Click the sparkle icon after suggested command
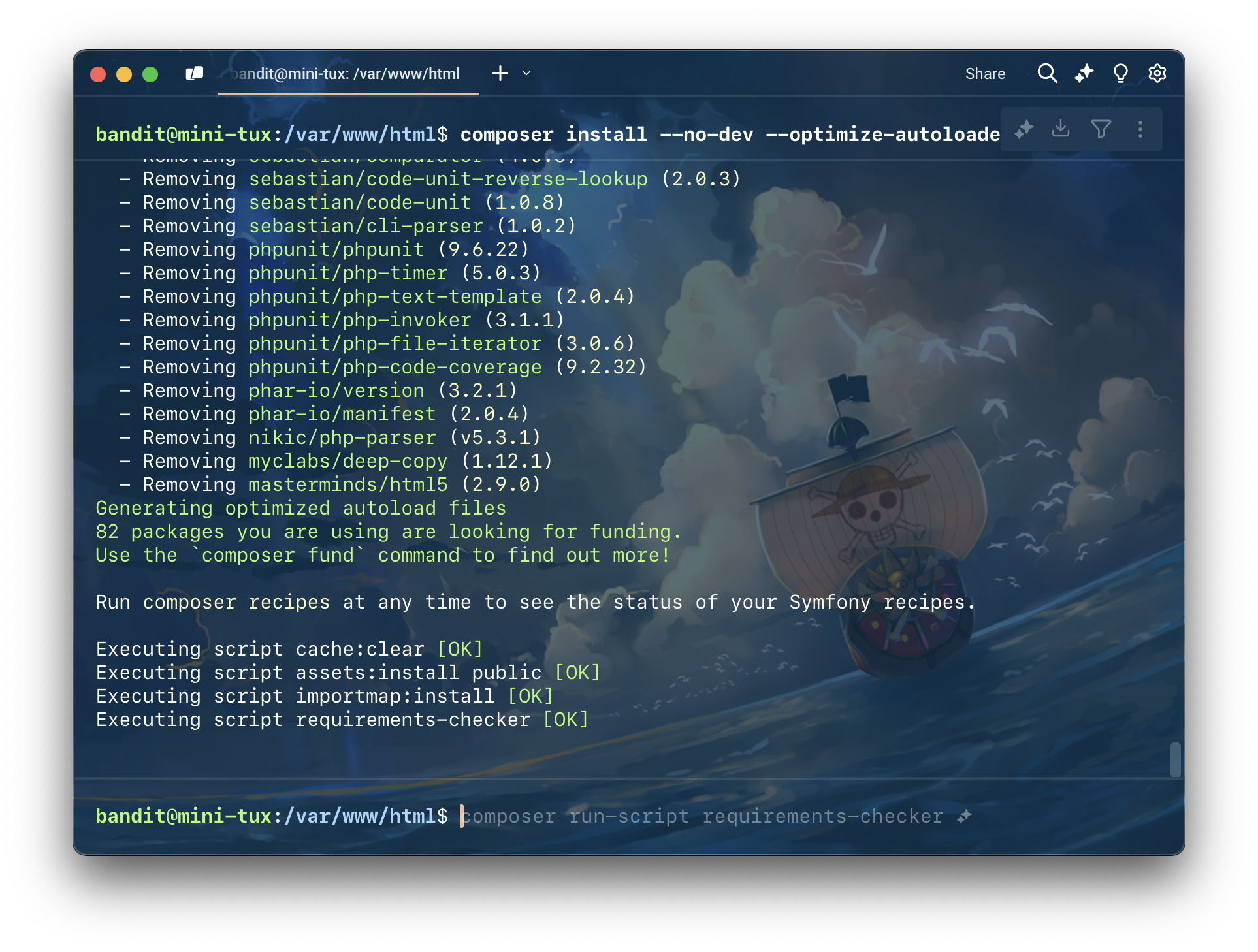This screenshot has height=952, width=1258. 965,816
